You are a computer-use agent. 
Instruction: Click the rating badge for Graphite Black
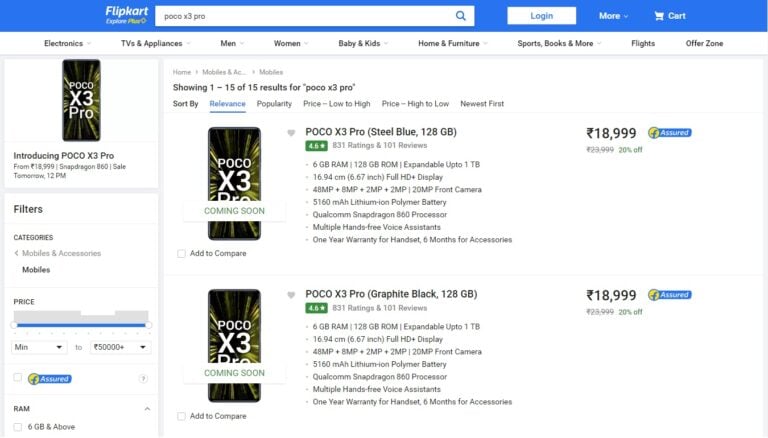pos(316,308)
